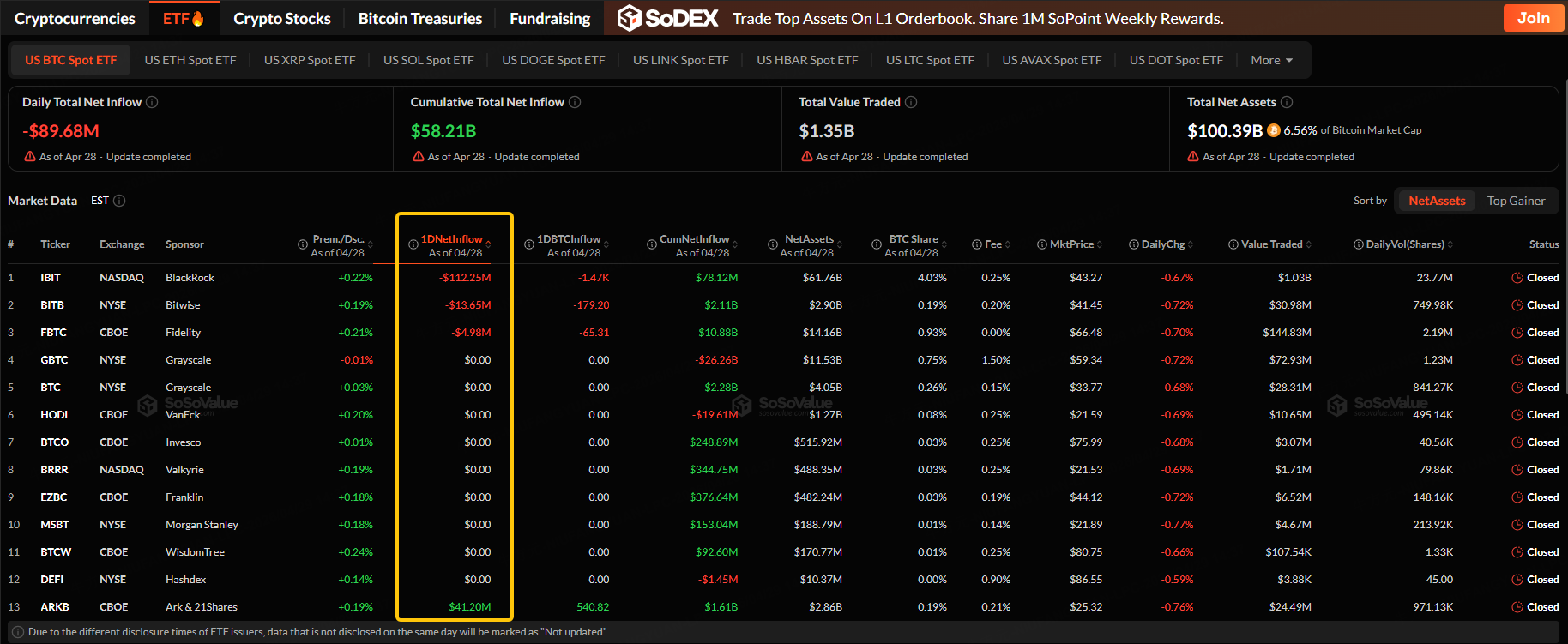1568x644 pixels.
Task: Click the info icon before DailyChg column header
Action: 1134,244
